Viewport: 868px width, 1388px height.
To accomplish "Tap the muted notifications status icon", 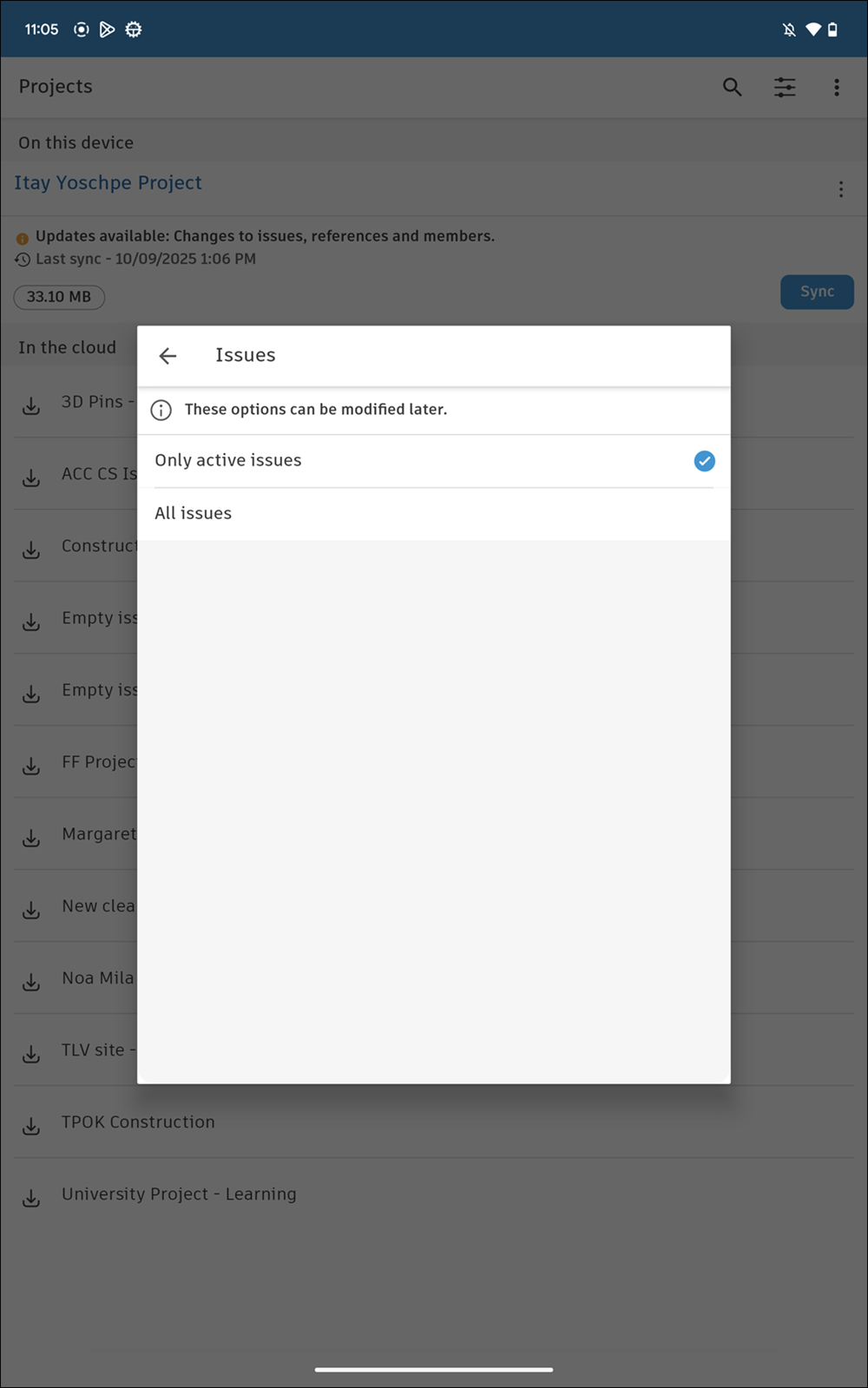I will [789, 30].
